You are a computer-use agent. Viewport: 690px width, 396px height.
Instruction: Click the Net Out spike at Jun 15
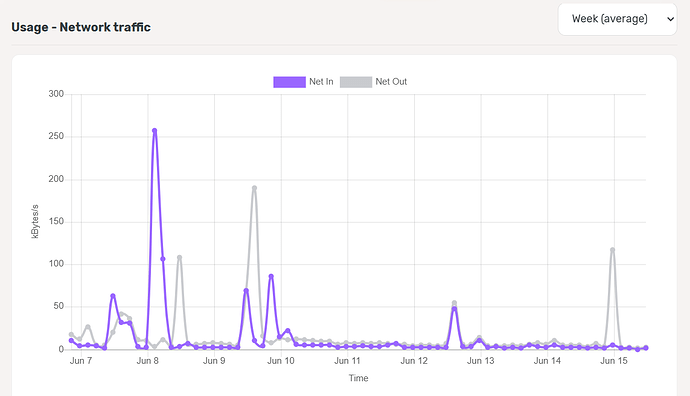(612, 249)
